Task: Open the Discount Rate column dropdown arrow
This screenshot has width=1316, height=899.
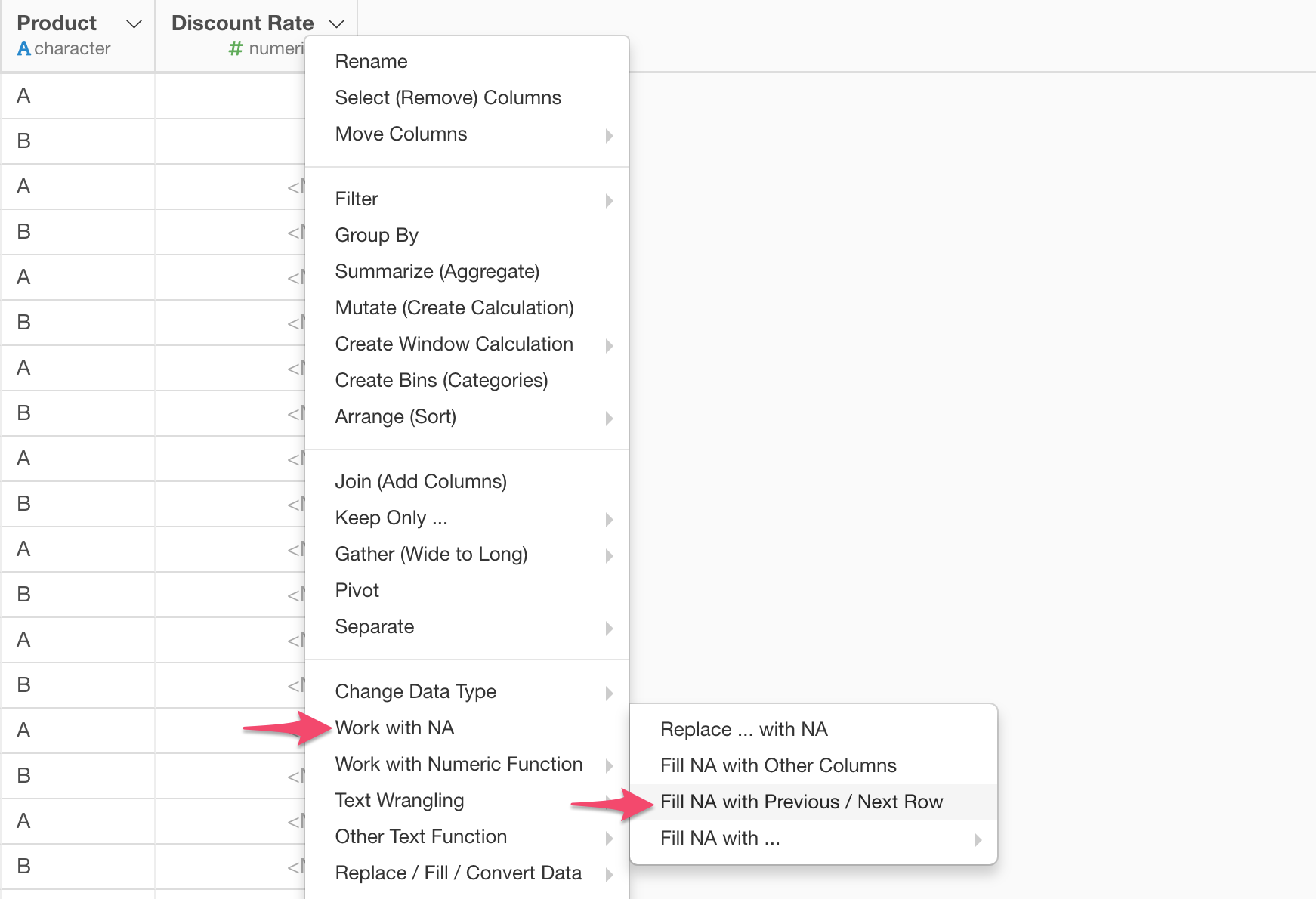Action: click(337, 24)
